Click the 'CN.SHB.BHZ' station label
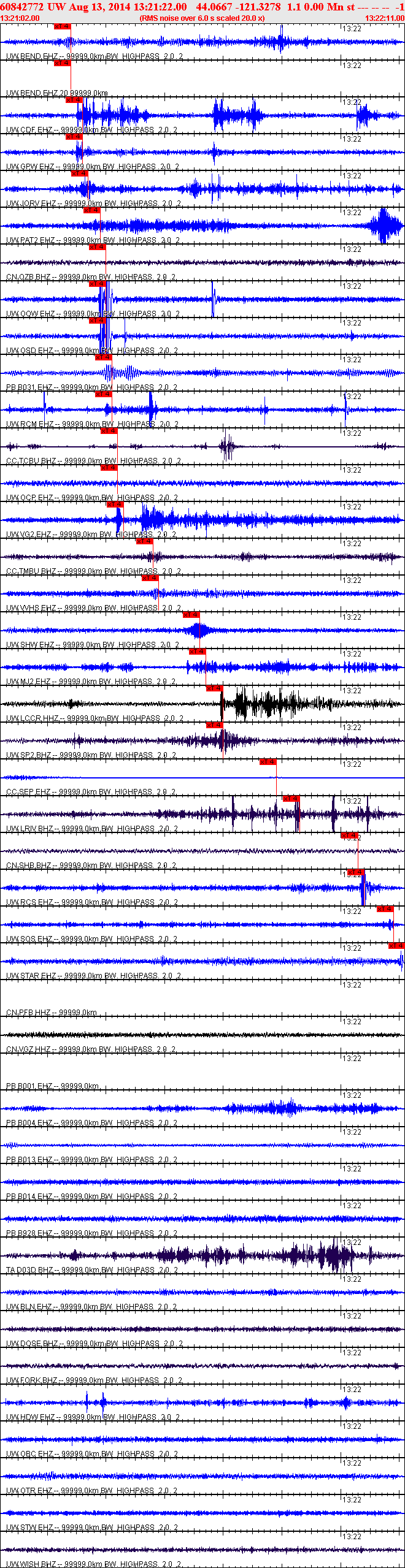This screenshot has width=405, height=1568. [x=29, y=866]
